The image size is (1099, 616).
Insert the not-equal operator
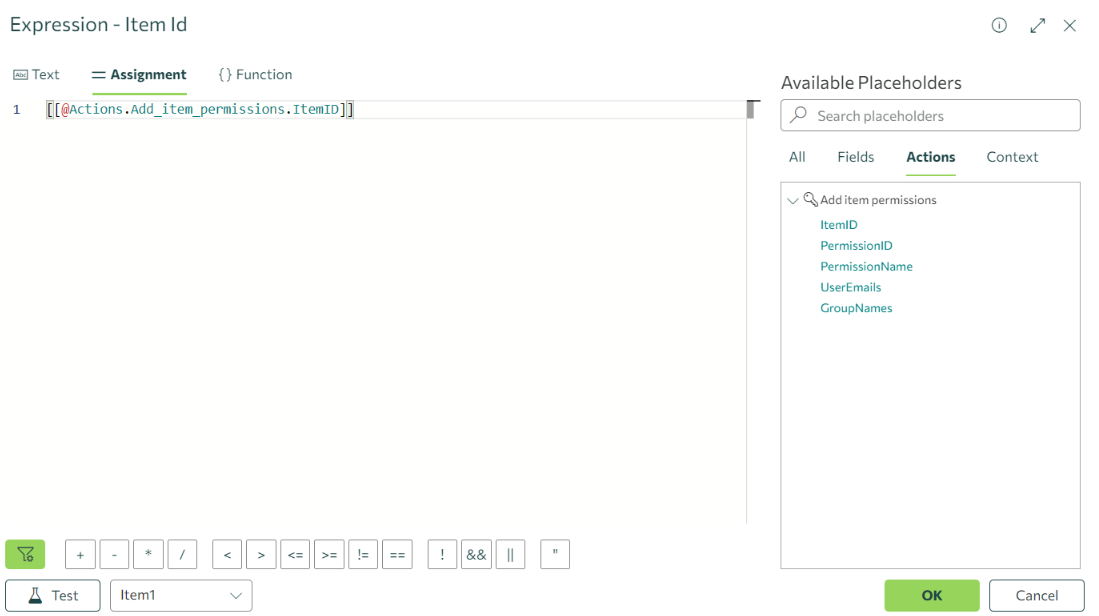pos(363,554)
